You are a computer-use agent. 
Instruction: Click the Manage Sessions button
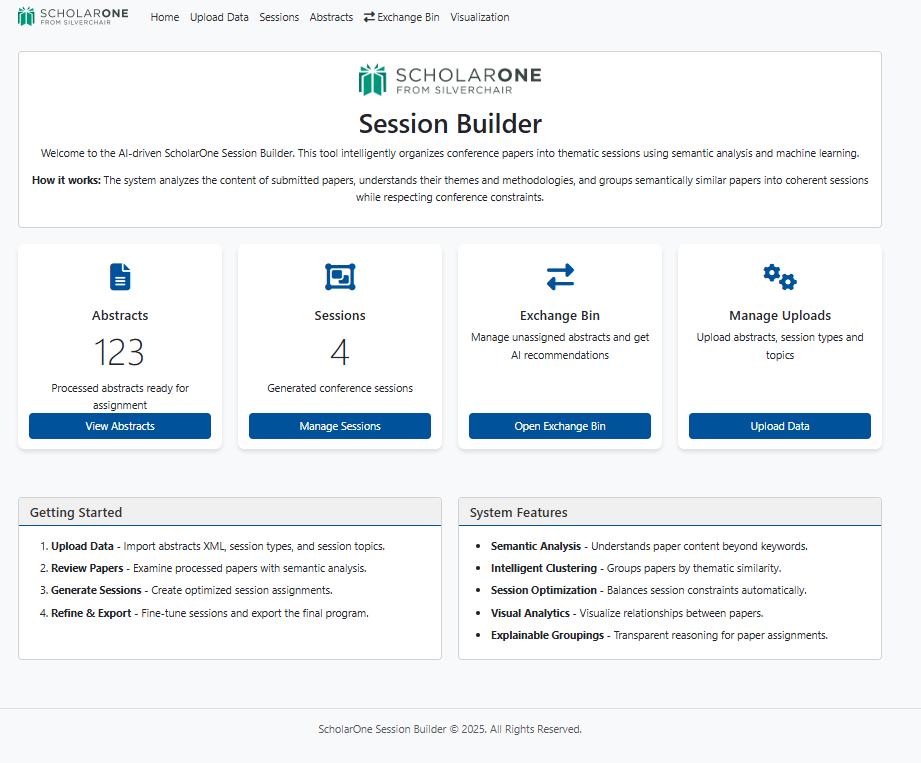point(340,426)
